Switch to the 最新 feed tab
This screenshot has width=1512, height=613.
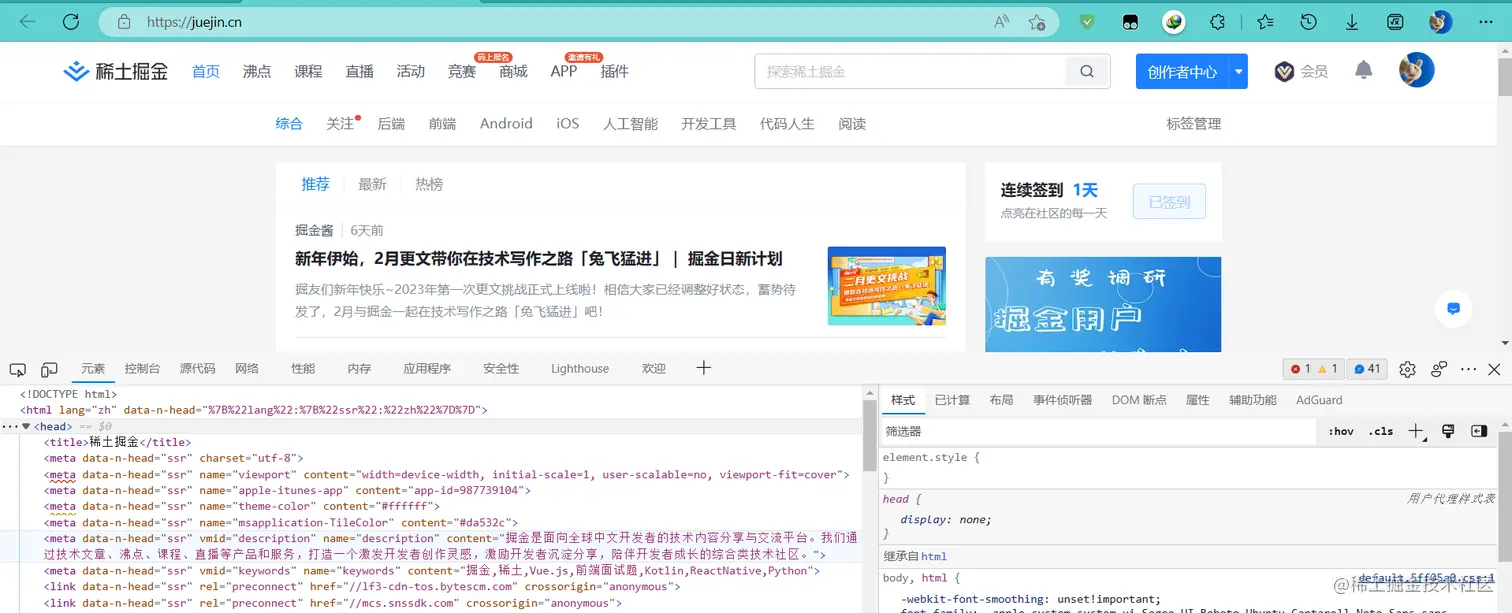[x=372, y=184]
